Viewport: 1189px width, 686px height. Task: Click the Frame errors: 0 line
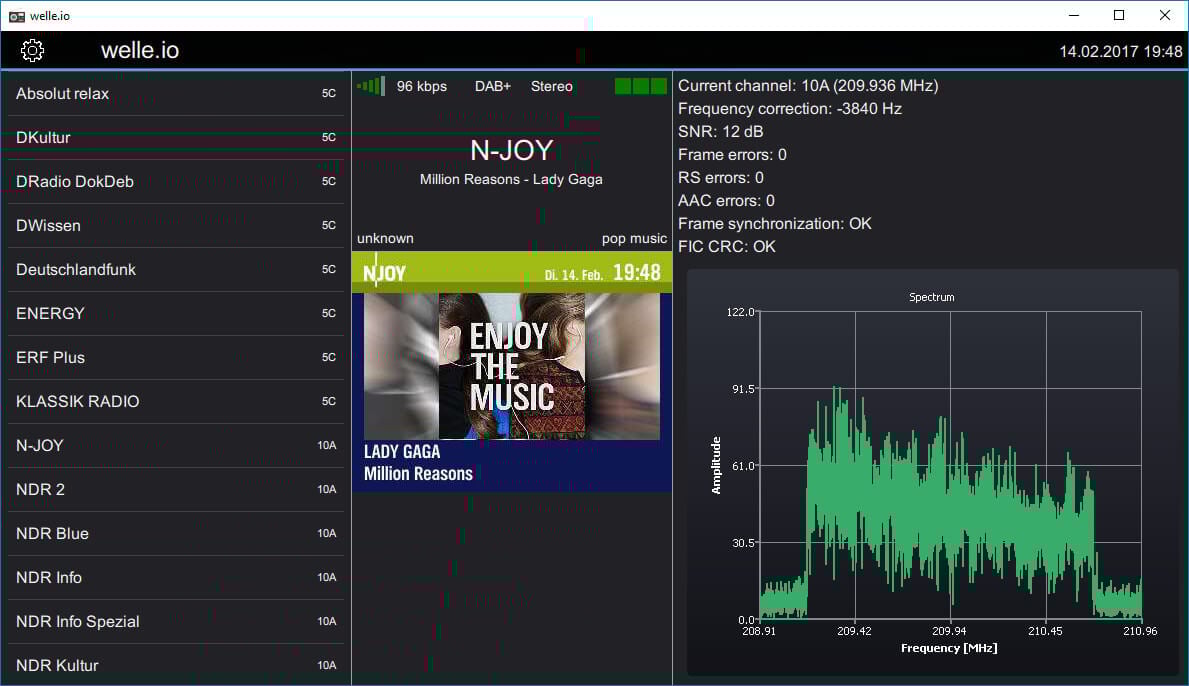[733, 155]
